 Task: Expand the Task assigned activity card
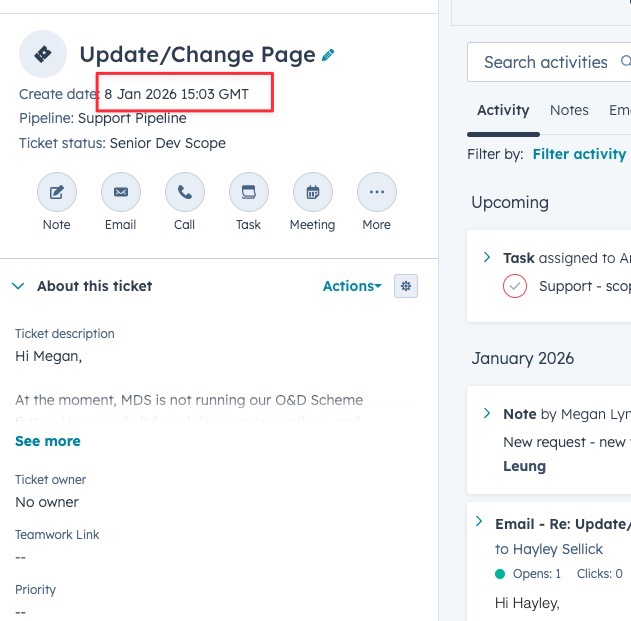point(487,257)
